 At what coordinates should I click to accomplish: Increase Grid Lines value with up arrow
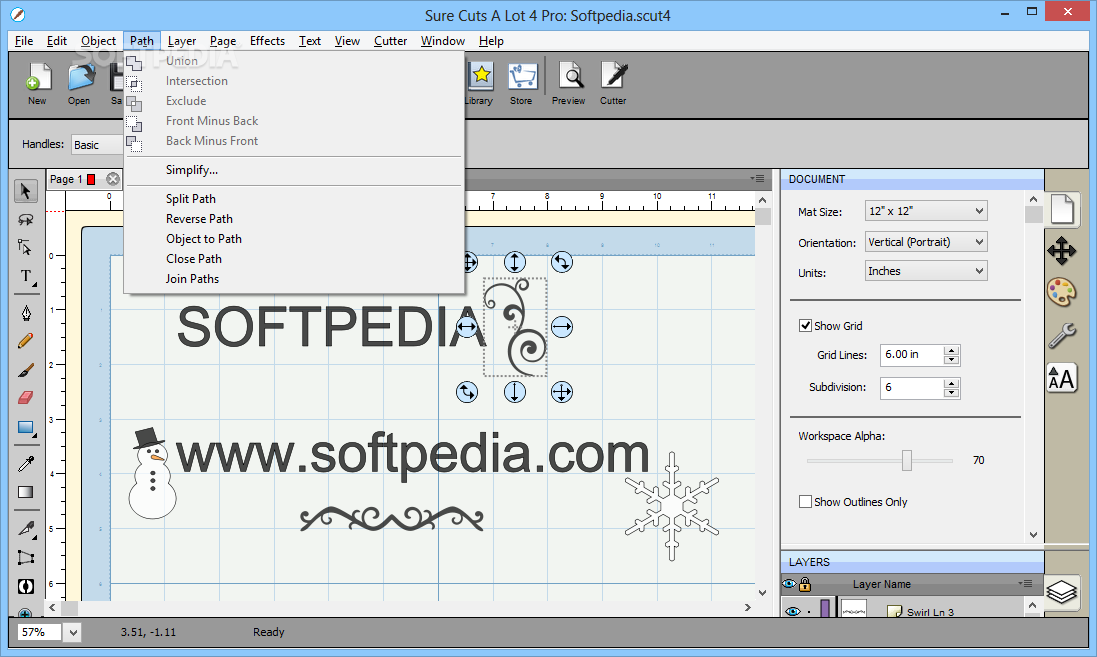[951, 351]
